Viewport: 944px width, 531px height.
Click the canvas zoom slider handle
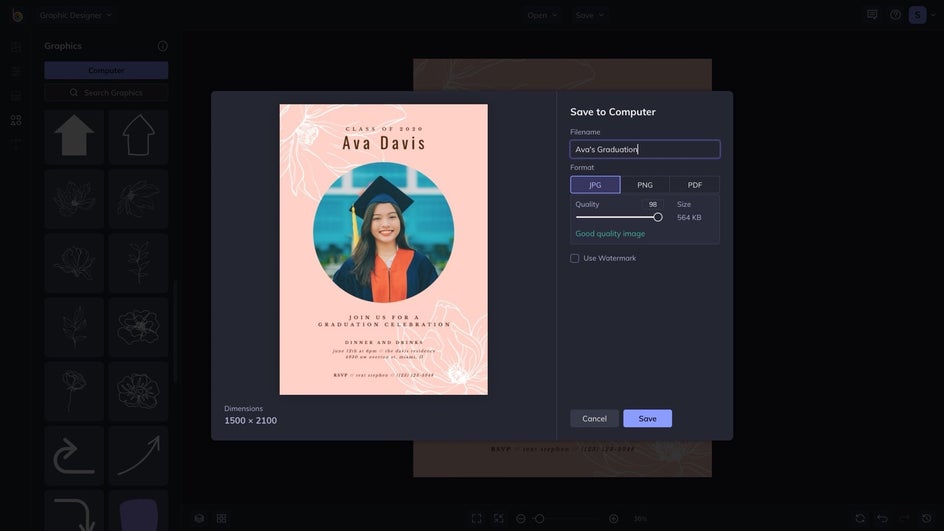point(539,518)
